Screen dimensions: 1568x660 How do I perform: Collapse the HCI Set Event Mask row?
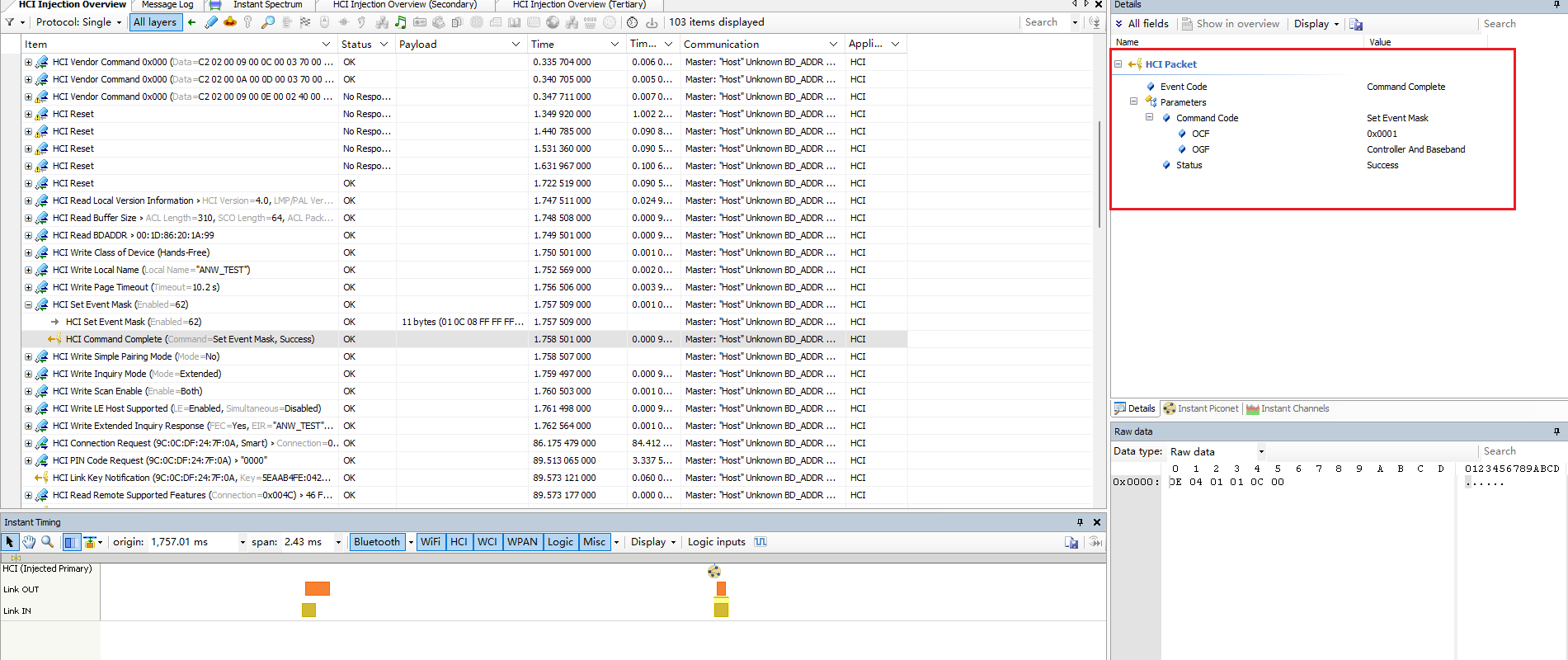pyautogui.click(x=28, y=304)
